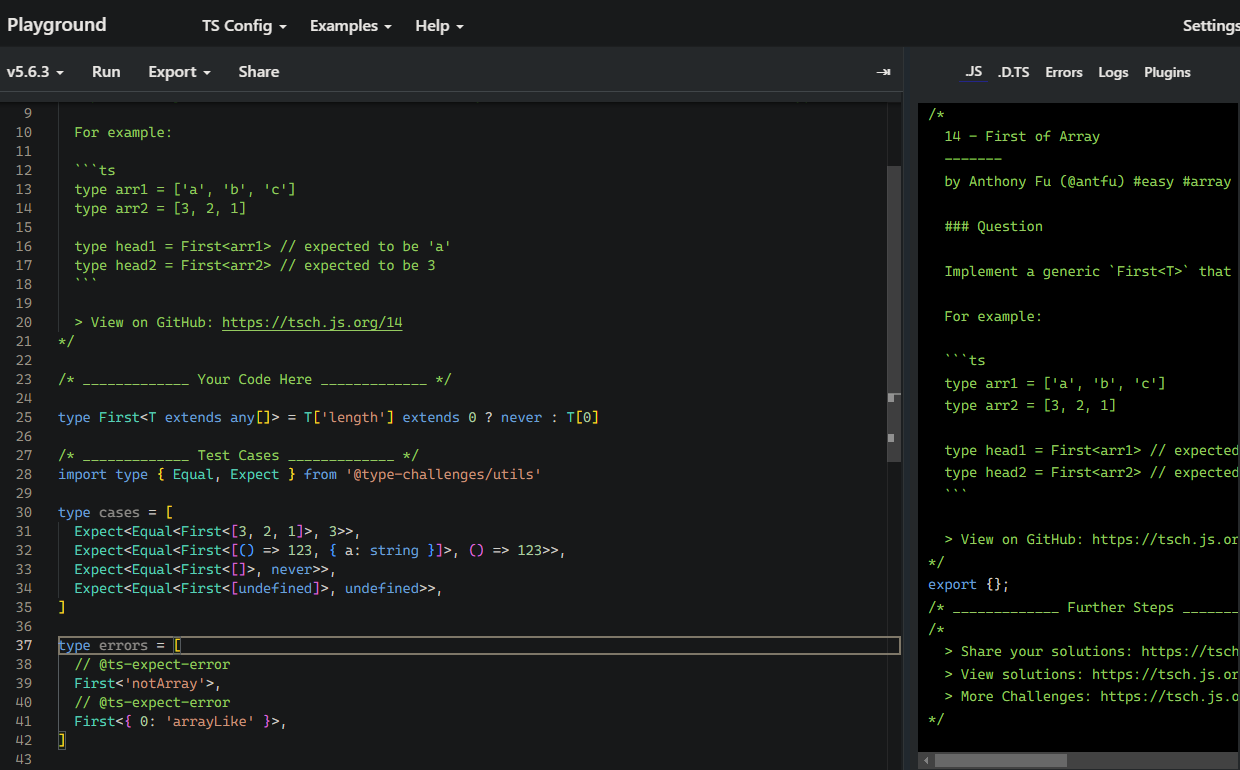Expand the Examples menu
Viewport: 1240px width, 770px height.
coord(350,26)
